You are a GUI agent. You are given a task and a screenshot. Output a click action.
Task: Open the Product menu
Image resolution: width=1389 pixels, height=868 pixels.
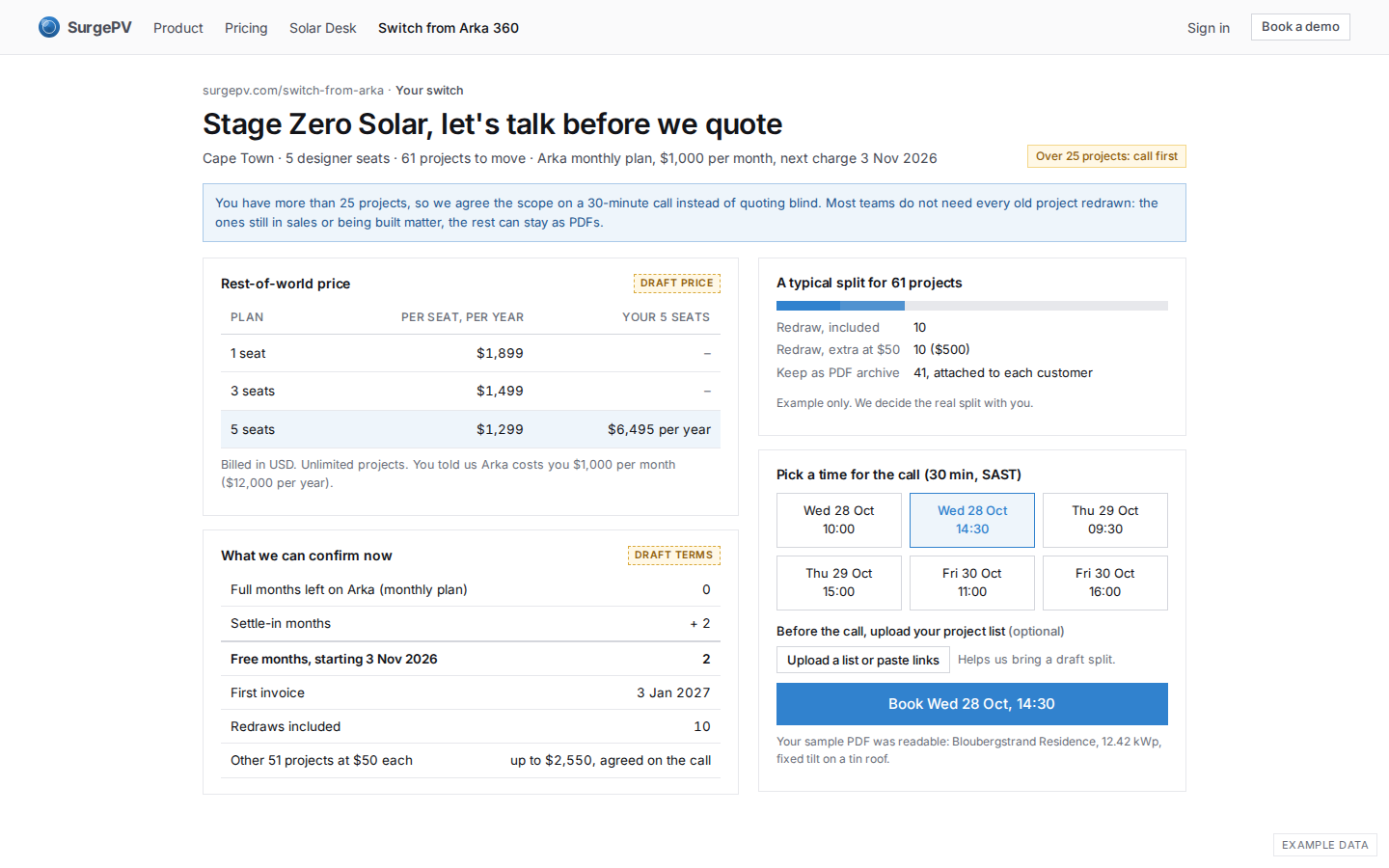pyautogui.click(x=178, y=28)
